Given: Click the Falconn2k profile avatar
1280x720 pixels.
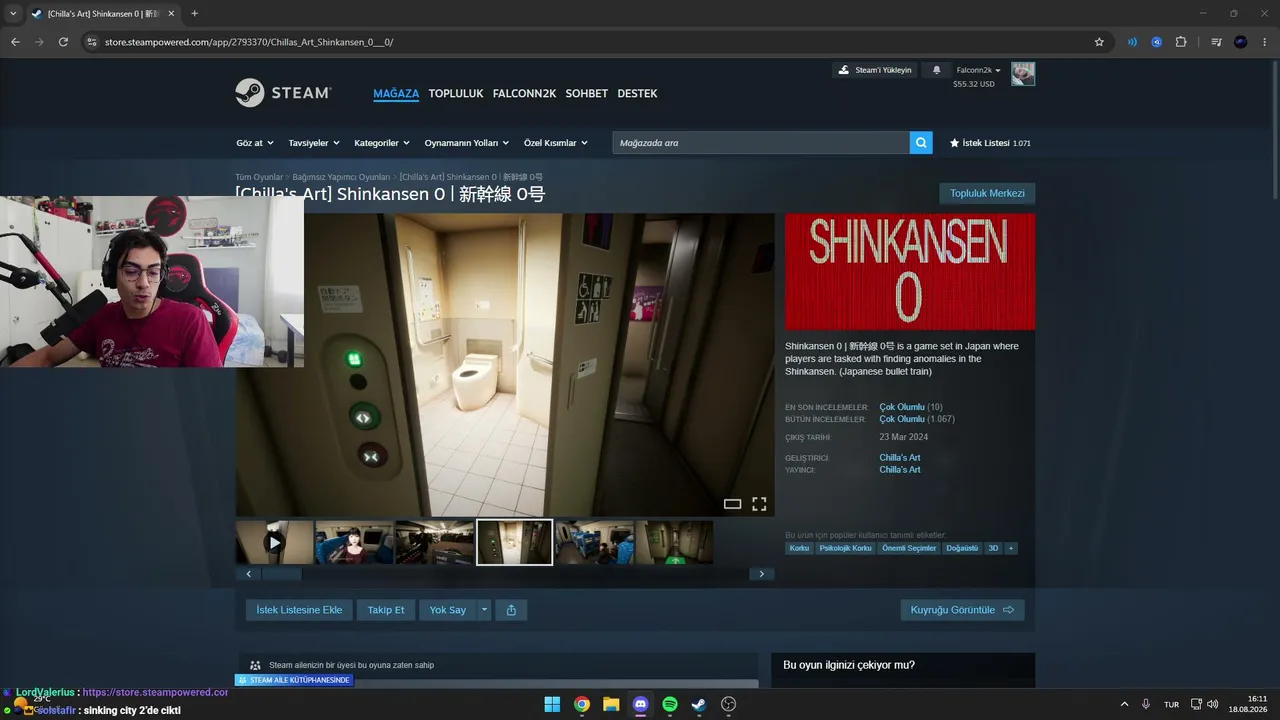Looking at the screenshot, I should coord(1023,74).
